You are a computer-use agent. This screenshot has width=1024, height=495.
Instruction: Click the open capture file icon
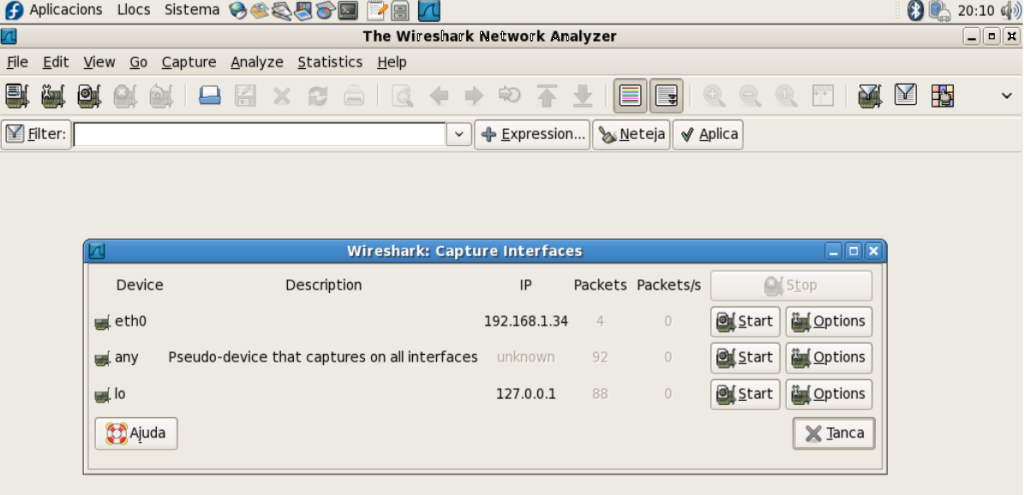(210, 96)
